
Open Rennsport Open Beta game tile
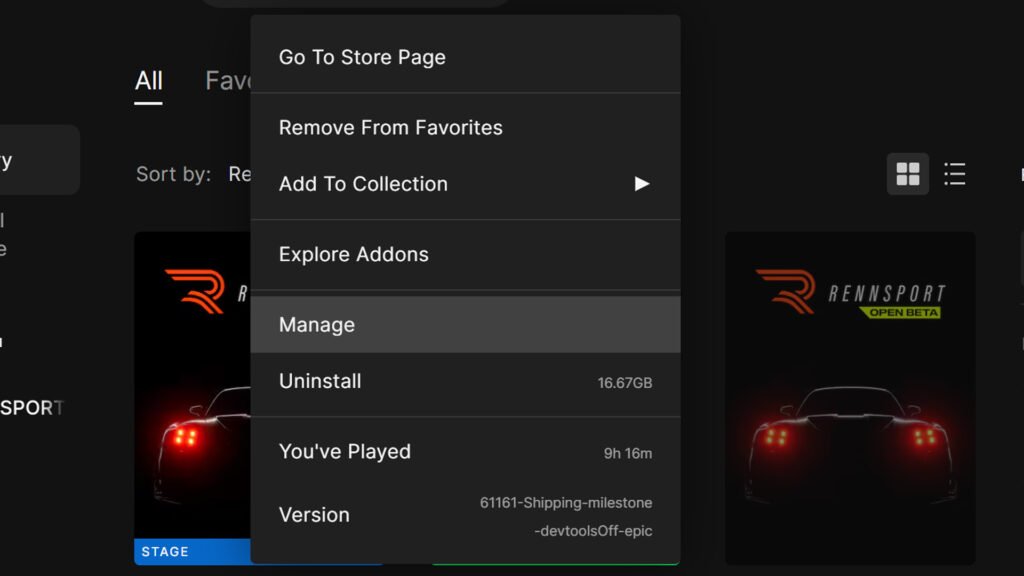point(850,398)
